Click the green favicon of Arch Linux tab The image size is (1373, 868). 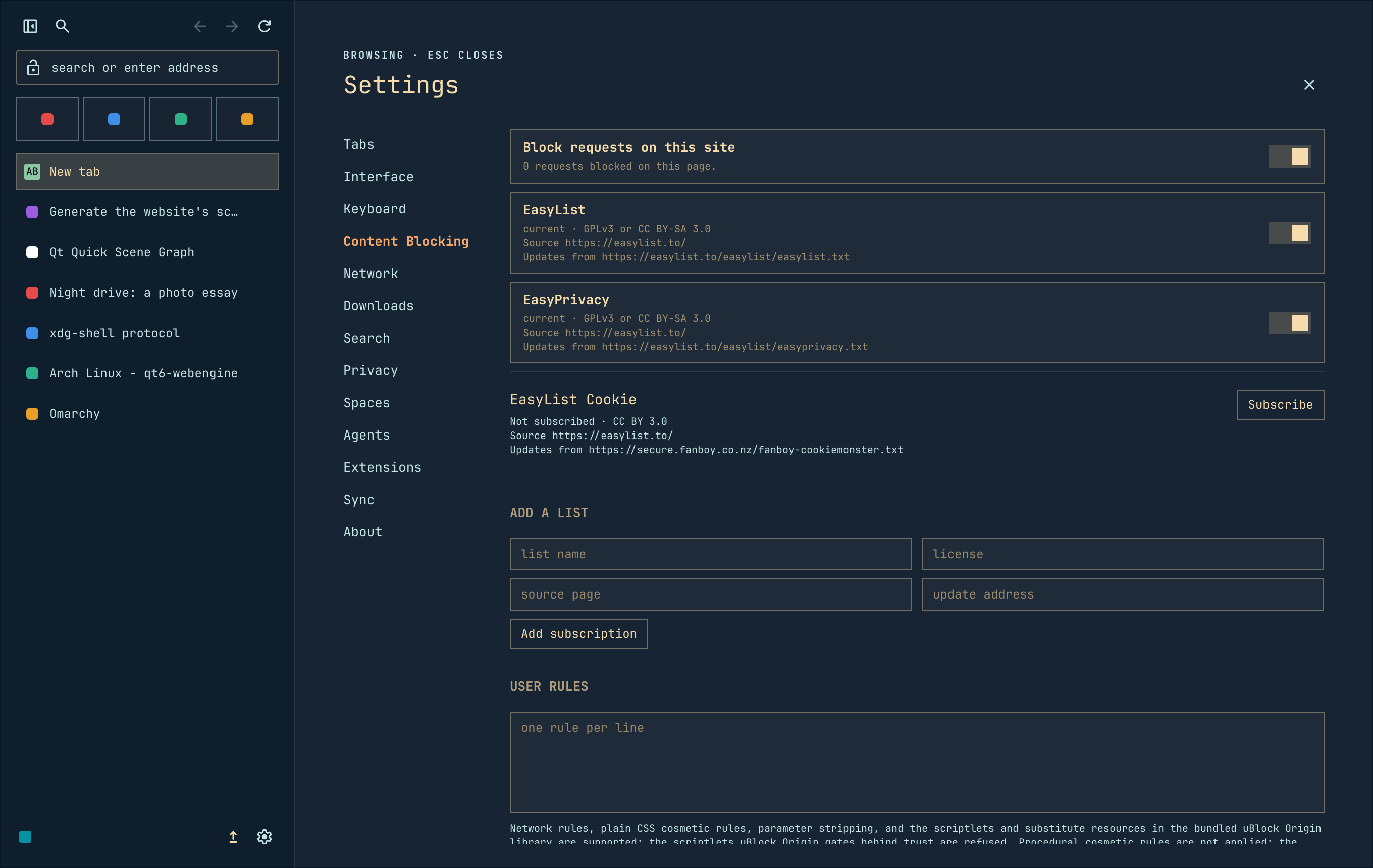(32, 373)
